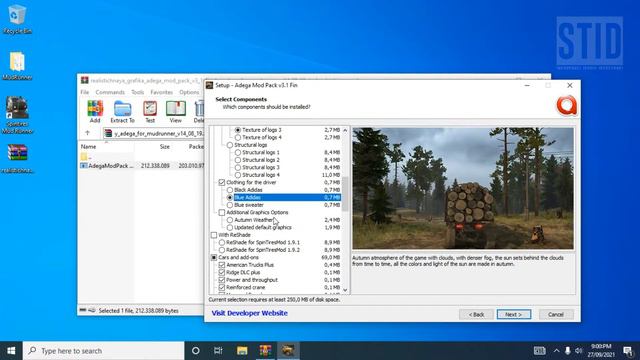640x360 pixels.
Task: Open the Options menu in WinRAR
Action: tap(189, 92)
